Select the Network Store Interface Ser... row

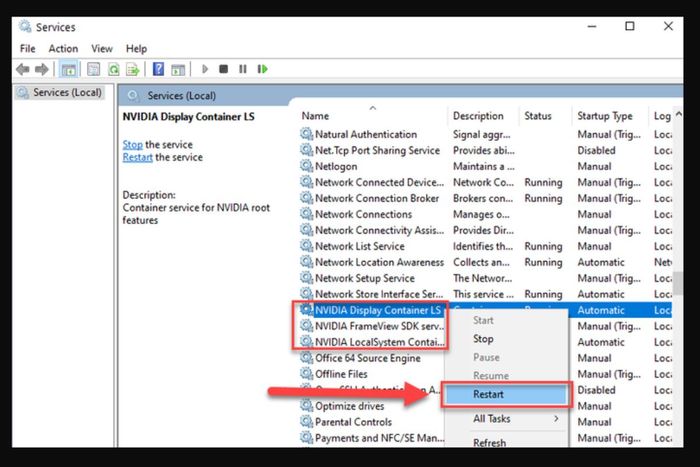[x=485, y=294]
